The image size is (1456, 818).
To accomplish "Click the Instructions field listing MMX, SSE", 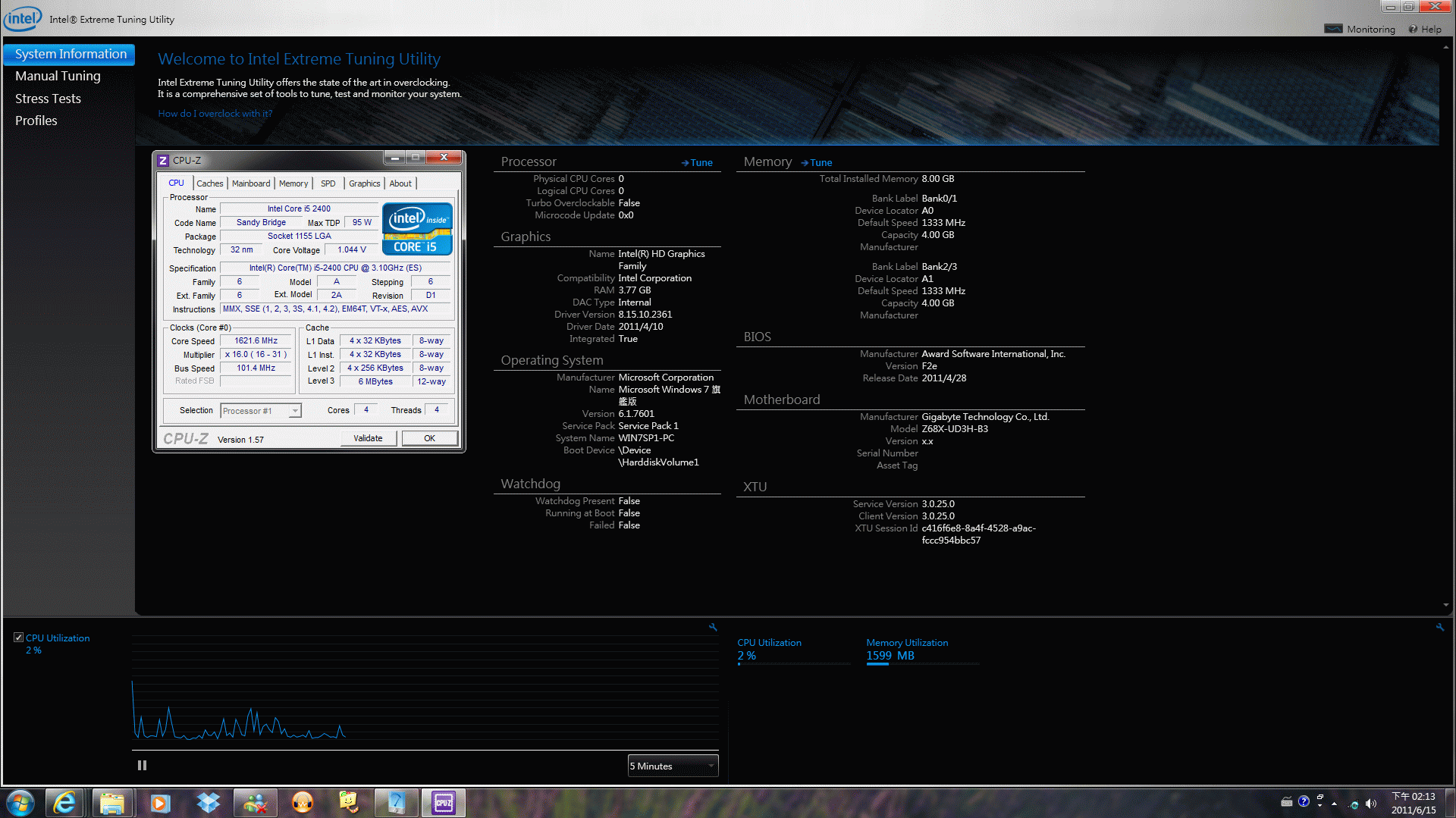I will click(335, 309).
